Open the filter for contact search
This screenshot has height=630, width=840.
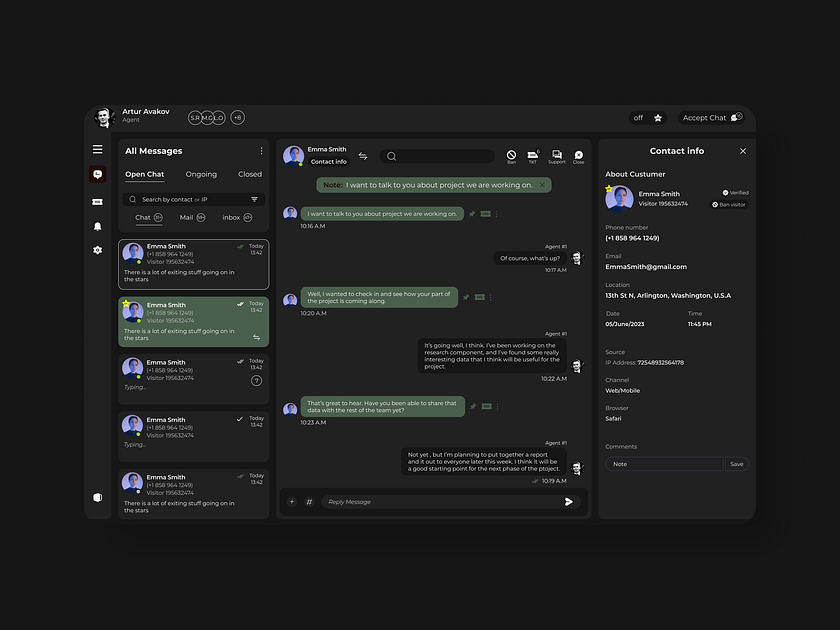click(255, 199)
